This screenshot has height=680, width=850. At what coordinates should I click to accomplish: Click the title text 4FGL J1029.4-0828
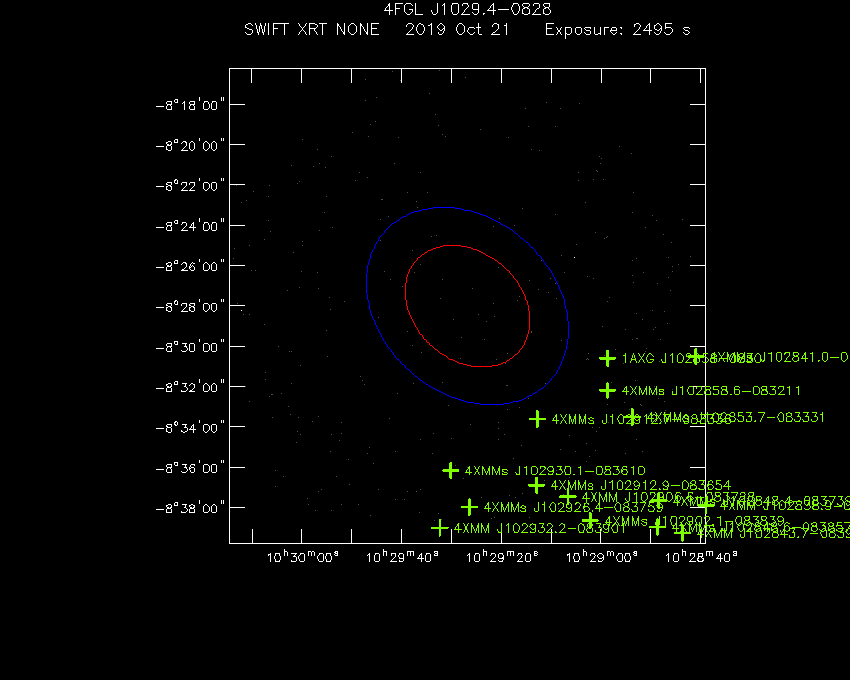click(x=467, y=9)
